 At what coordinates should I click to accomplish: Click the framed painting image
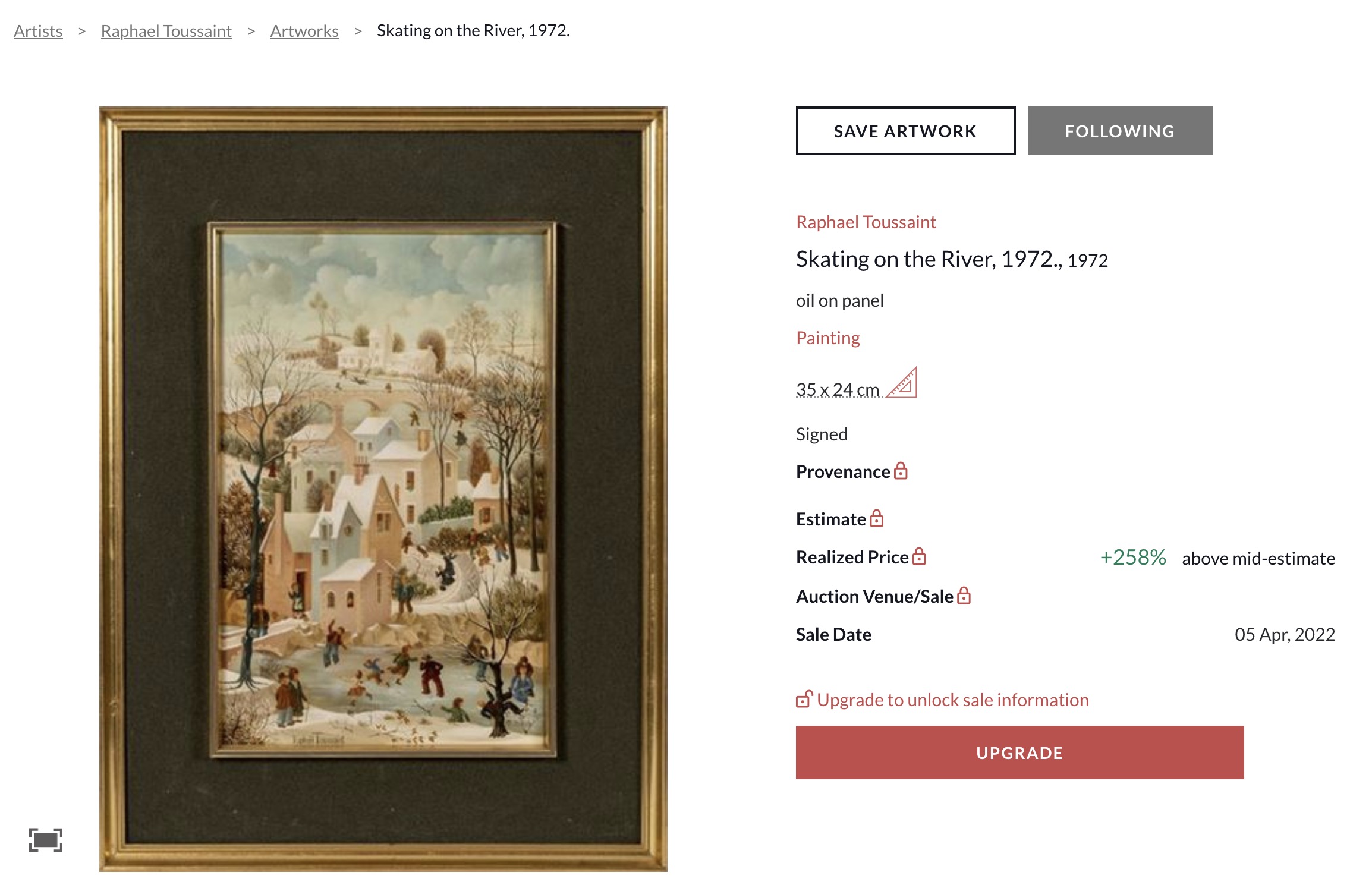click(x=383, y=489)
